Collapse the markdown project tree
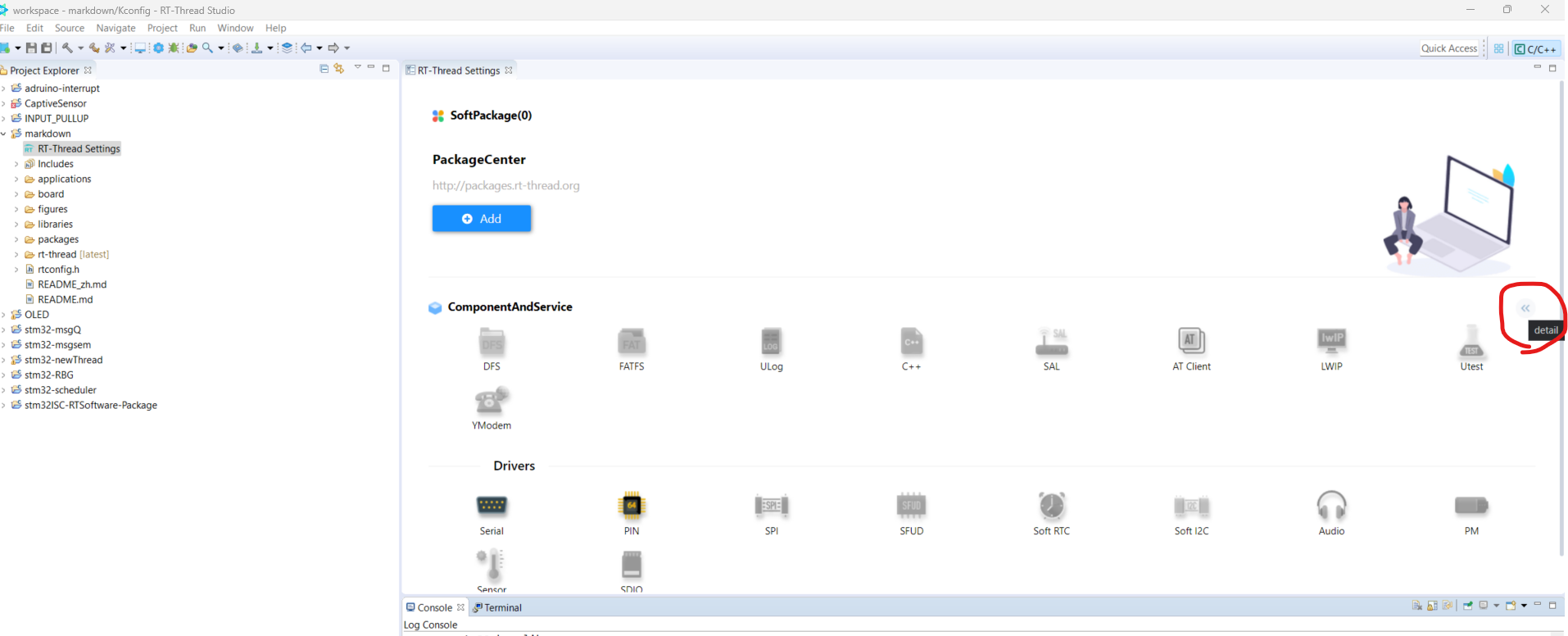 click(4, 134)
